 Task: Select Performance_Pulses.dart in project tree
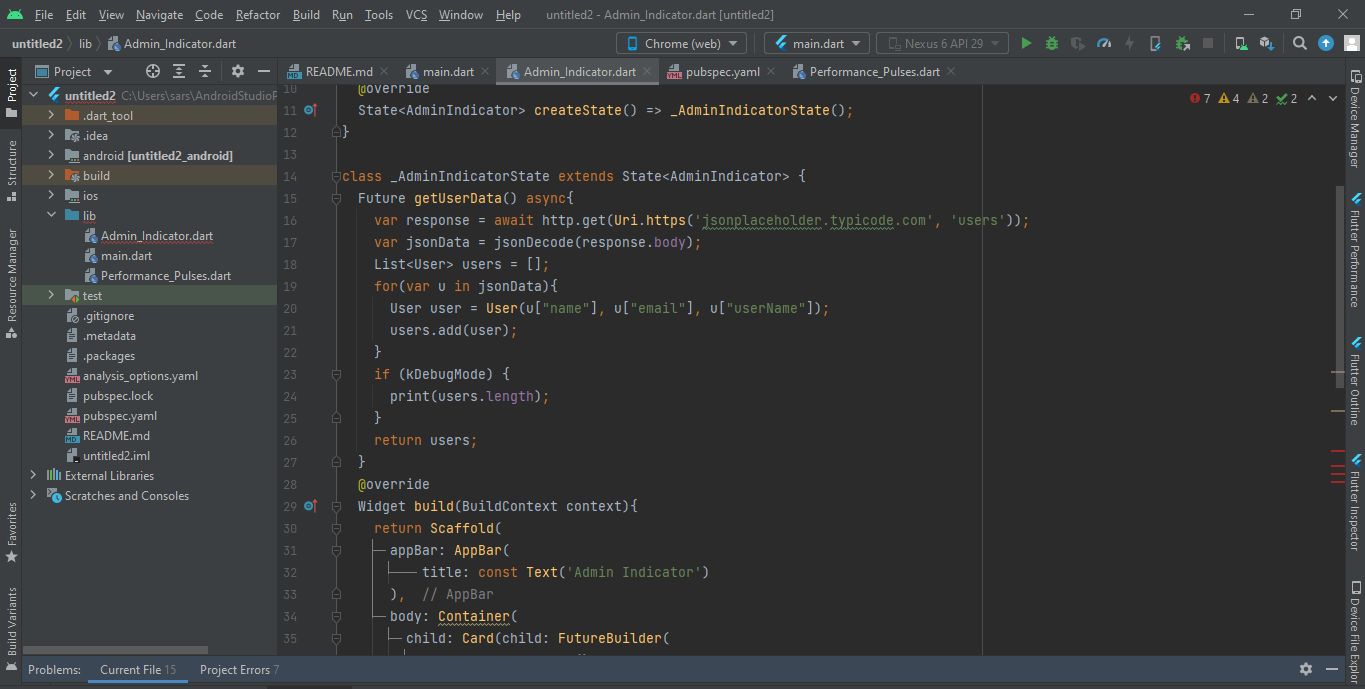(x=166, y=276)
